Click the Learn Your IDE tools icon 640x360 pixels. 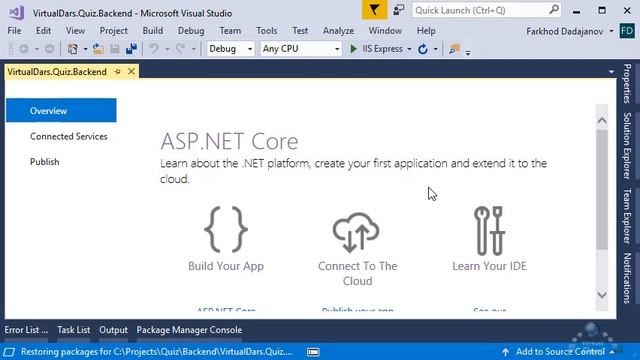coord(489,231)
